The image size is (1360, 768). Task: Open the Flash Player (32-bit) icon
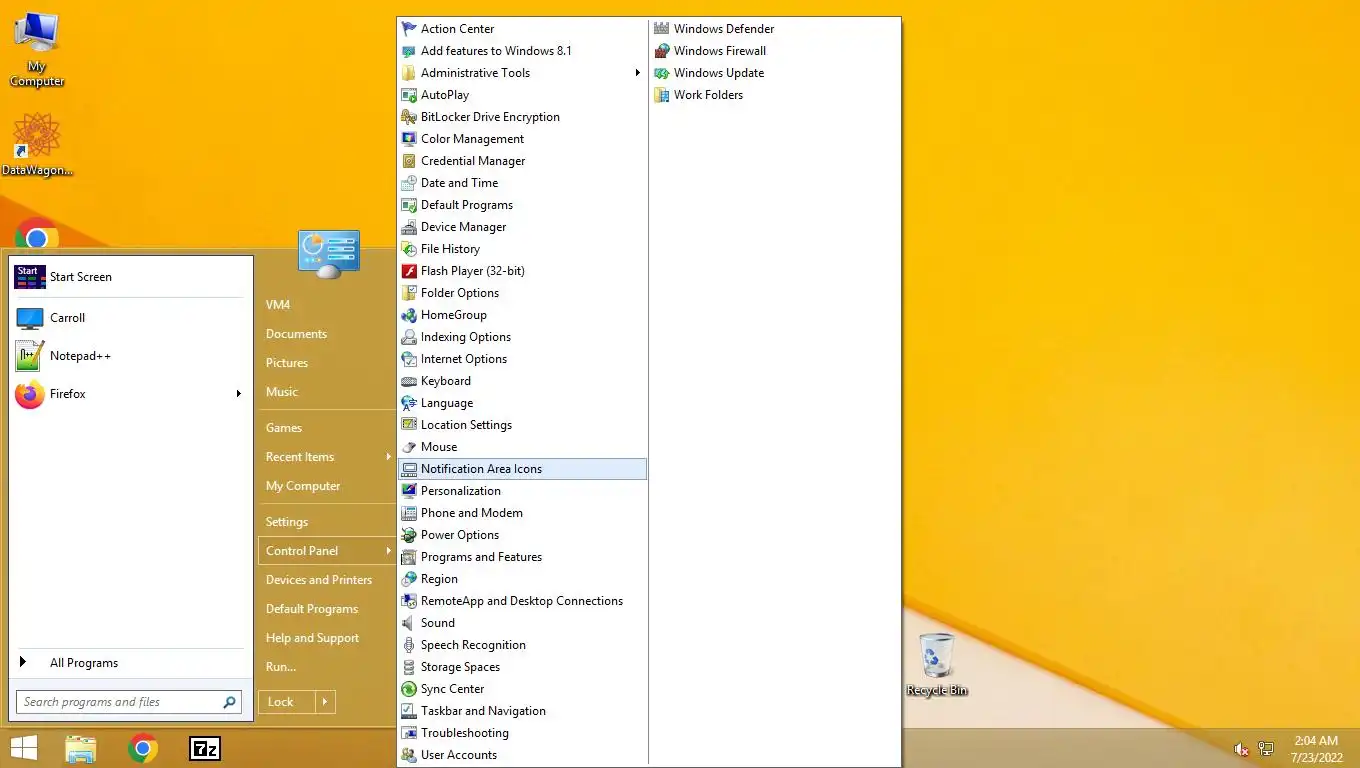click(x=409, y=271)
